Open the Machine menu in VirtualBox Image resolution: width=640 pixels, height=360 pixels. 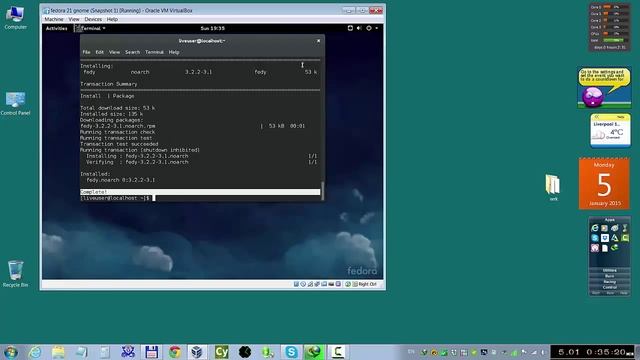(x=53, y=19)
